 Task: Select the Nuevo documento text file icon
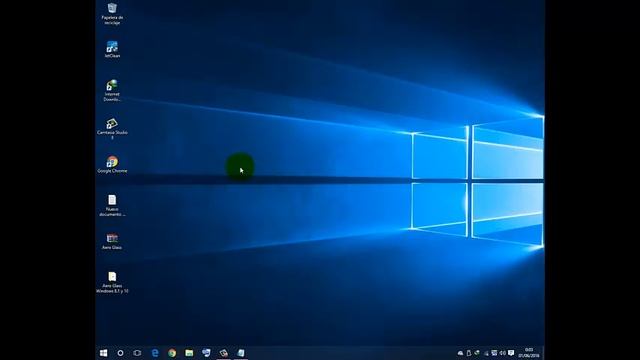coord(112,205)
